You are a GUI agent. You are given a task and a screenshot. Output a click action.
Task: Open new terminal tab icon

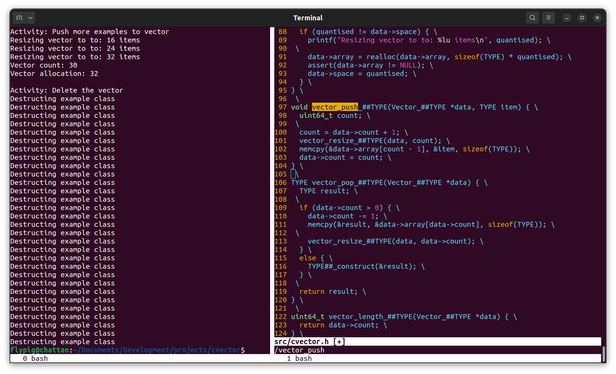pyautogui.click(x=19, y=18)
